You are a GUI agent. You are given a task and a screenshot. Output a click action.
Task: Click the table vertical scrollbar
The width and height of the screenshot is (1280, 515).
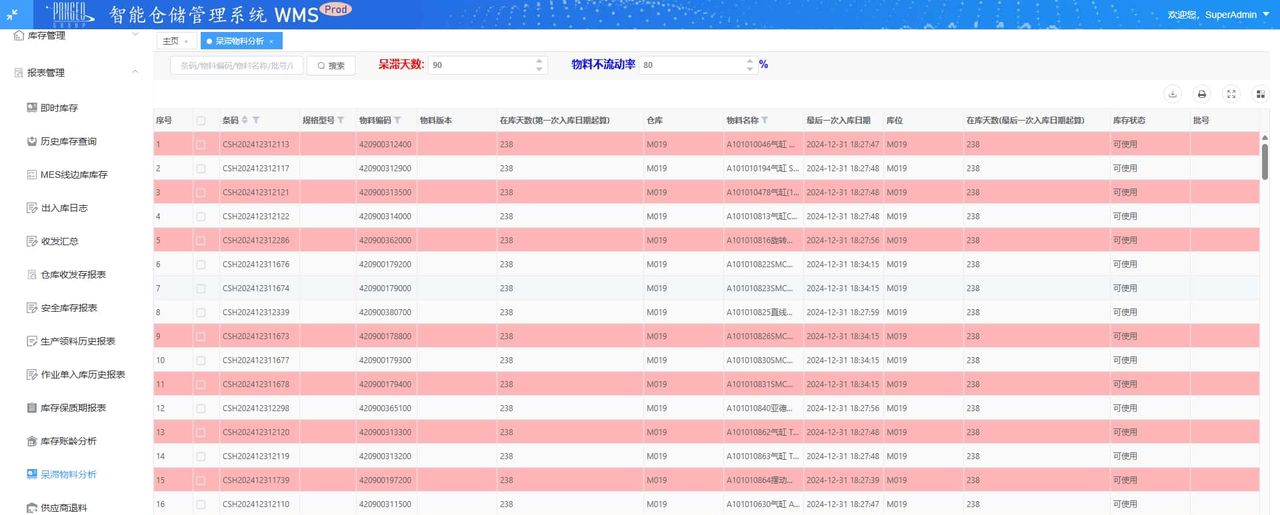(1265, 163)
